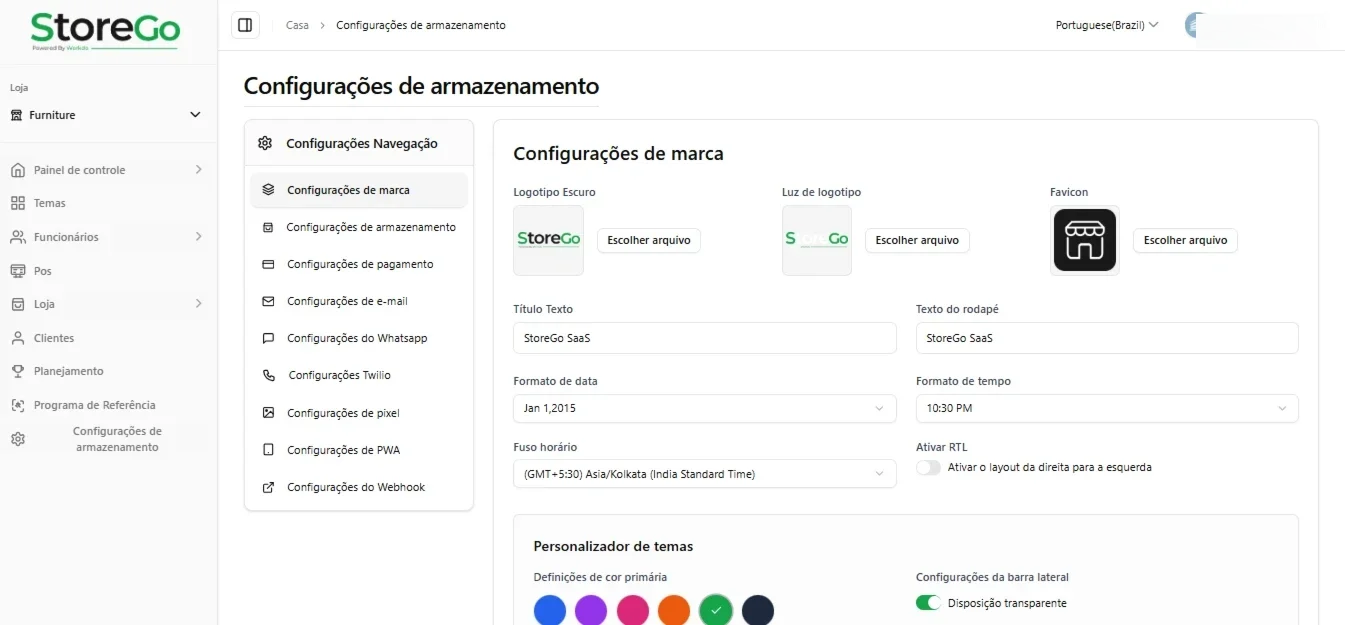Open the Portuguese(Brazil) language selector
Image resolution: width=1345 pixels, height=625 pixels.
point(1107,25)
